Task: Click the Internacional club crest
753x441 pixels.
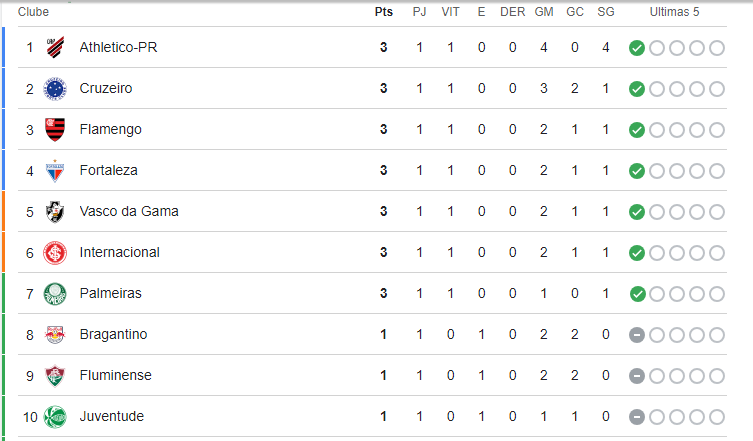Action: [55, 253]
